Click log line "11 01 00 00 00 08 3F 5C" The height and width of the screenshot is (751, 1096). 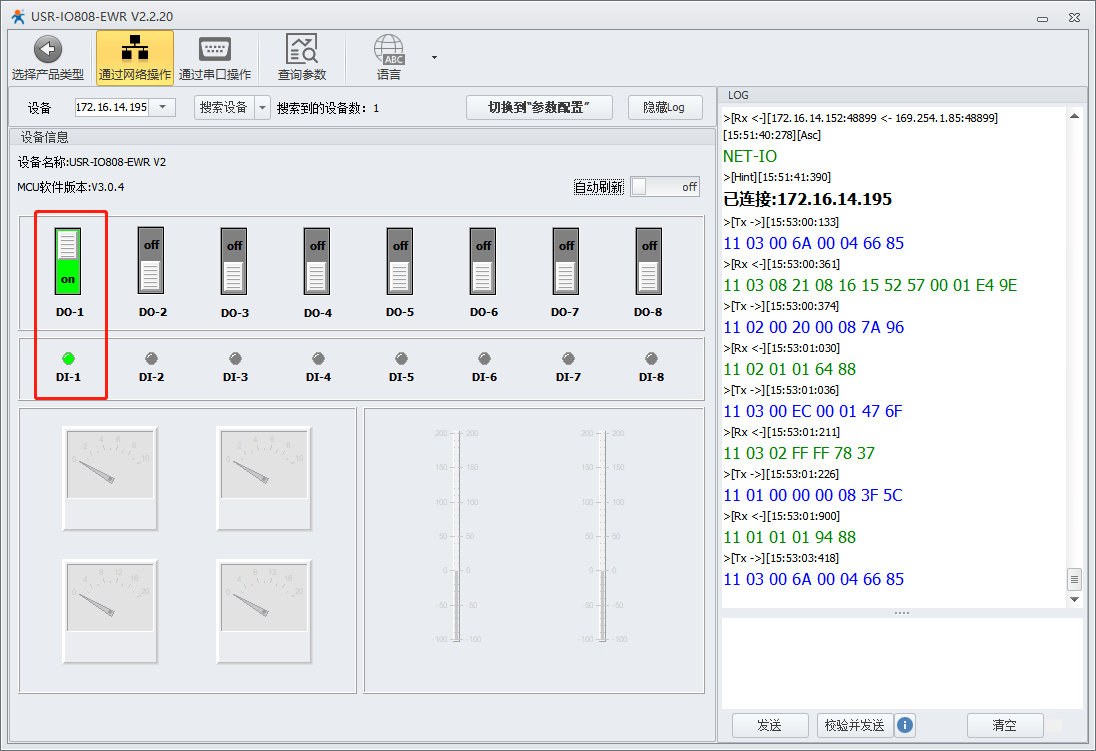813,495
